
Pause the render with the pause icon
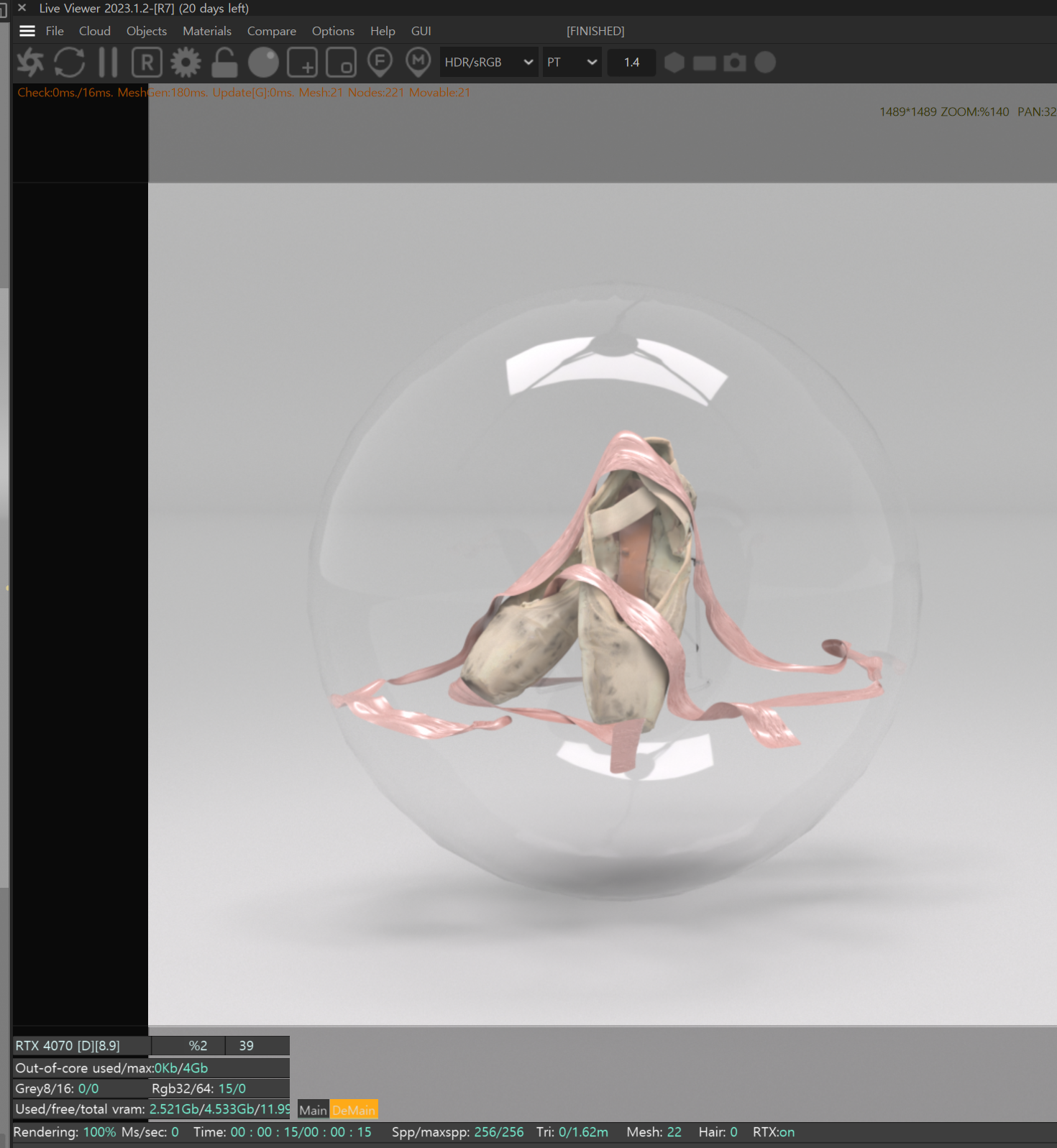(108, 63)
